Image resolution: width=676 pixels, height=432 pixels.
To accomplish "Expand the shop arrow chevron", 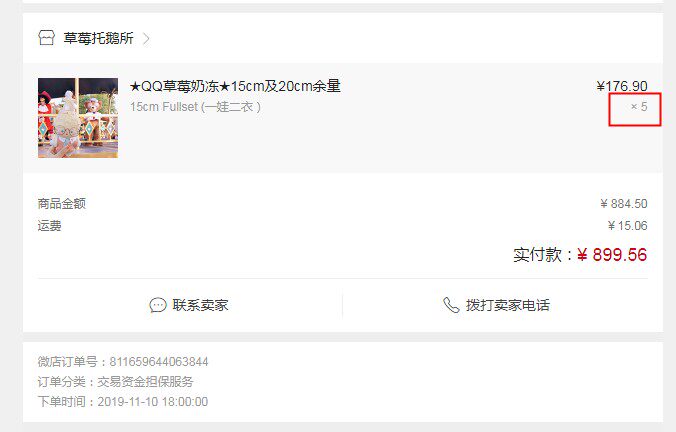I will (x=146, y=39).
